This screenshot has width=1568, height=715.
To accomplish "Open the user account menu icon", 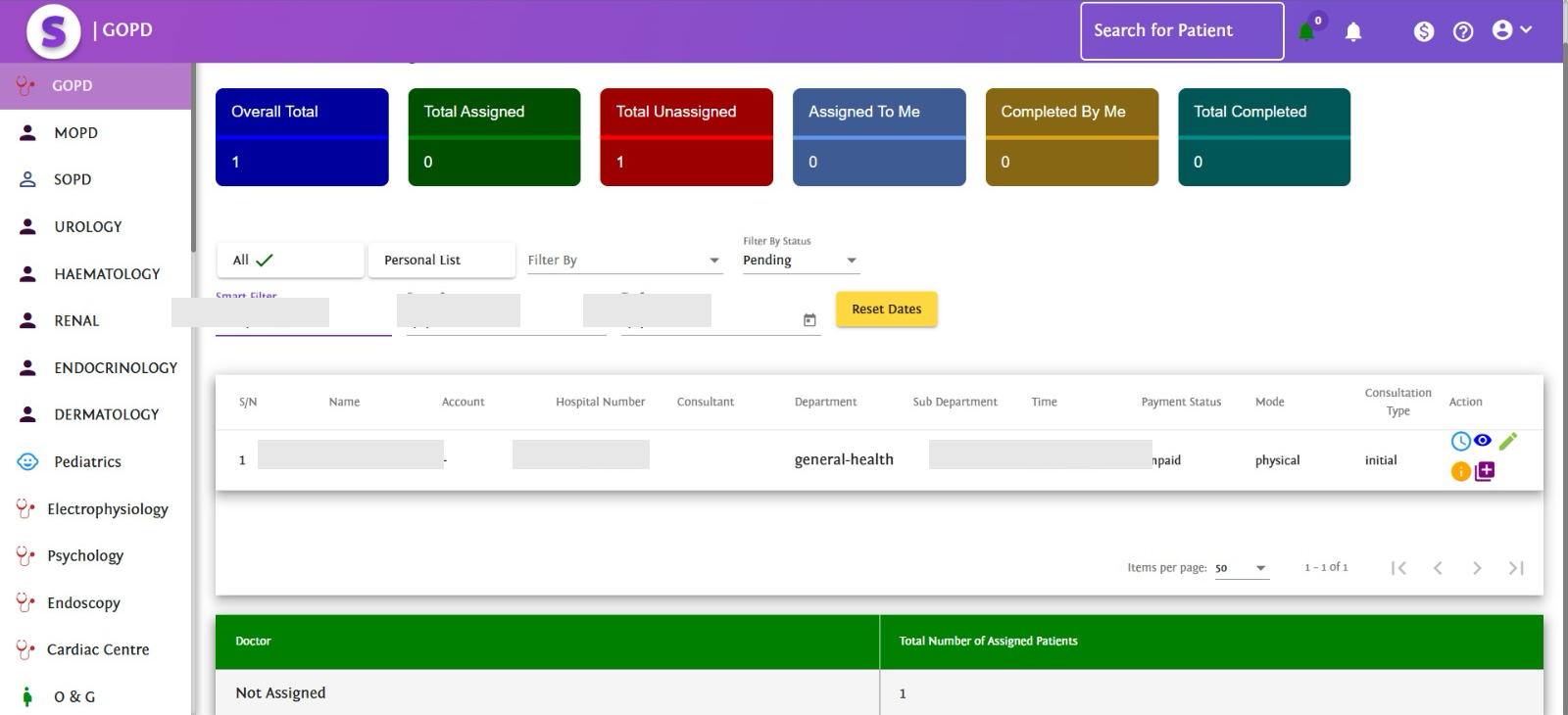I will pos(1512,30).
